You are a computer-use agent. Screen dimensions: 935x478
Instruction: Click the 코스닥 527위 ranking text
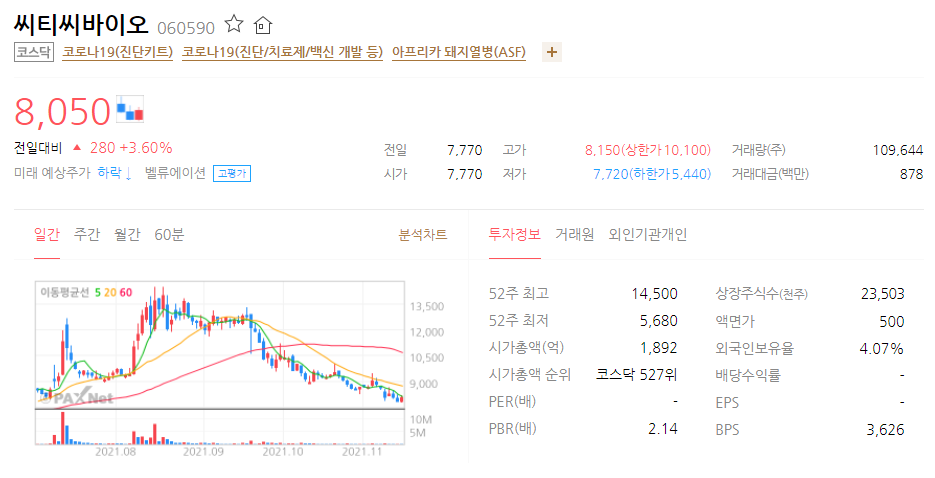(636, 375)
